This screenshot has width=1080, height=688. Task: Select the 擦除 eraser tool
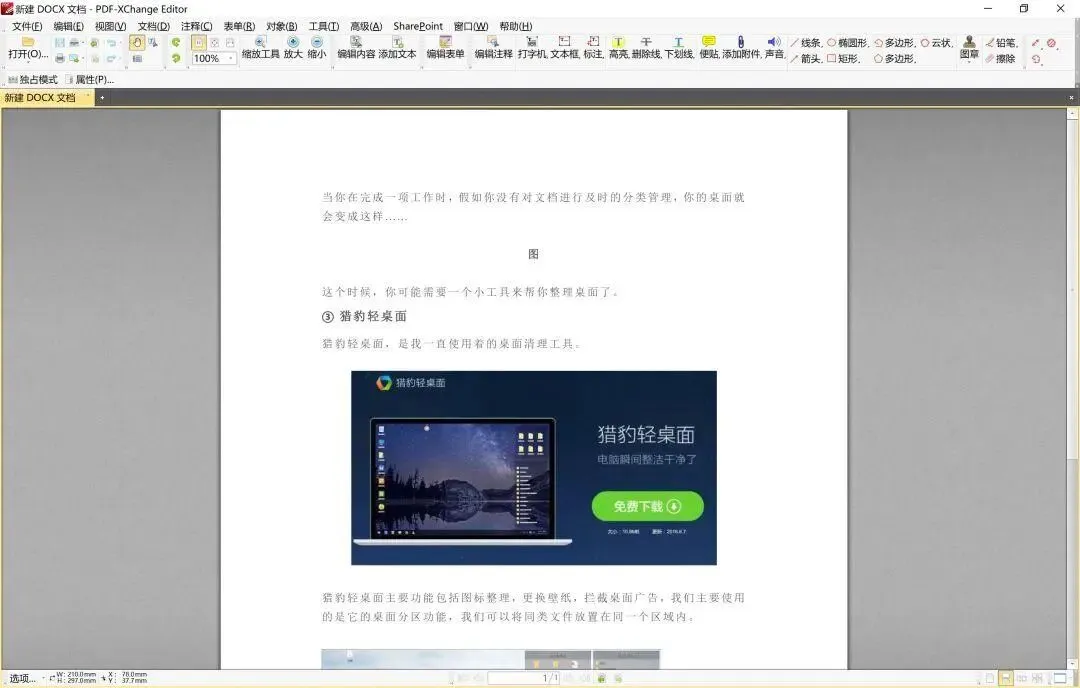pos(1001,59)
